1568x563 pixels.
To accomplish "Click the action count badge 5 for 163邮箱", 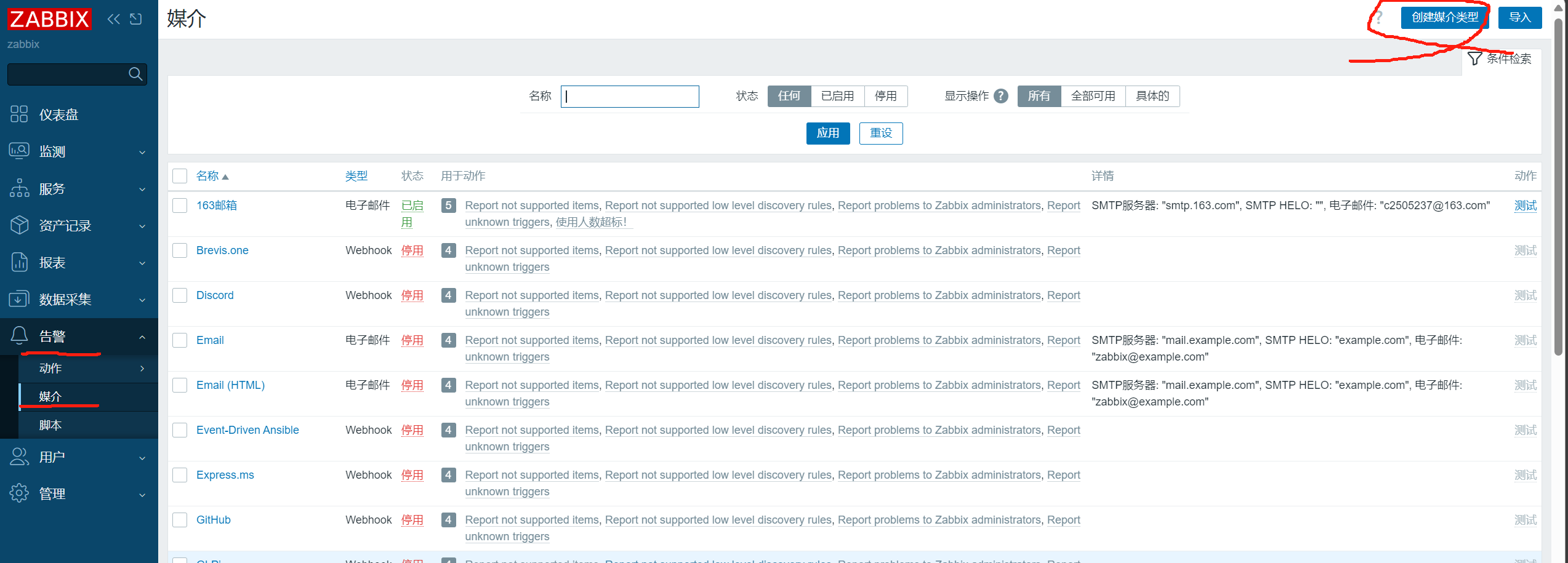I will click(x=449, y=206).
